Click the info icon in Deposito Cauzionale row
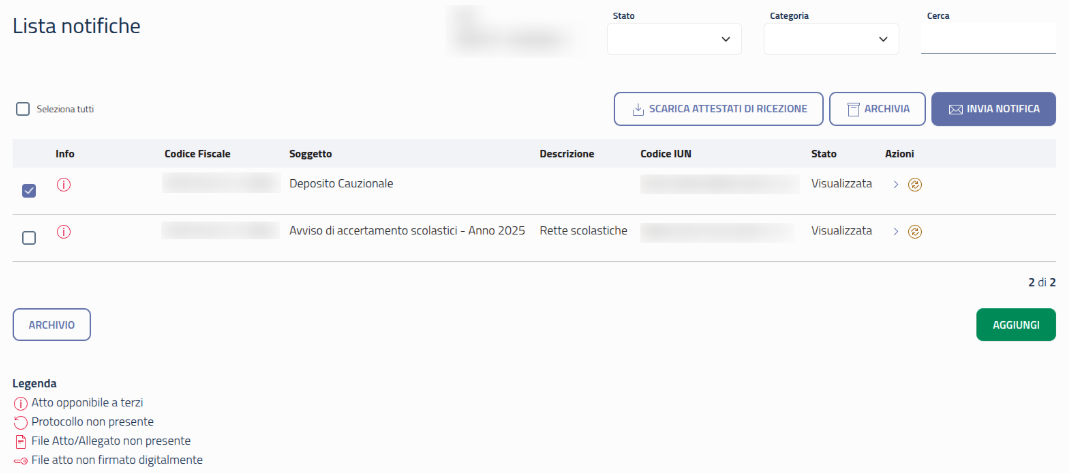 tap(63, 184)
